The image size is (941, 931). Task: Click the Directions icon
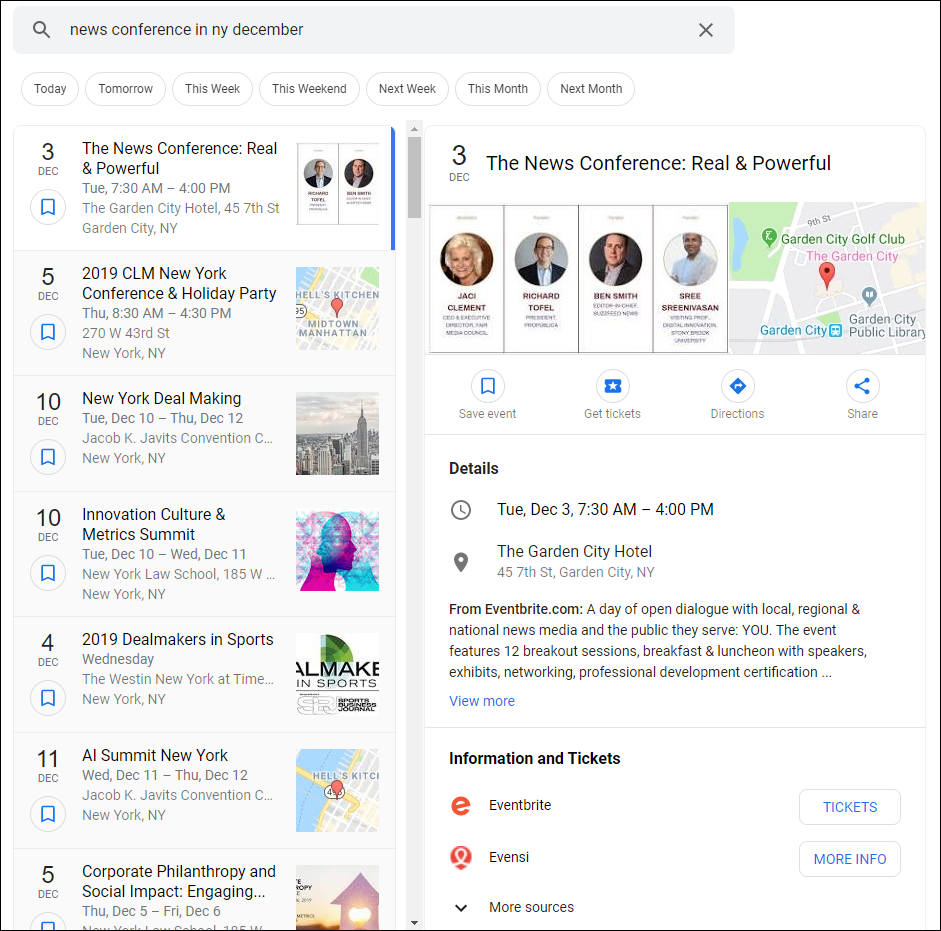click(738, 386)
